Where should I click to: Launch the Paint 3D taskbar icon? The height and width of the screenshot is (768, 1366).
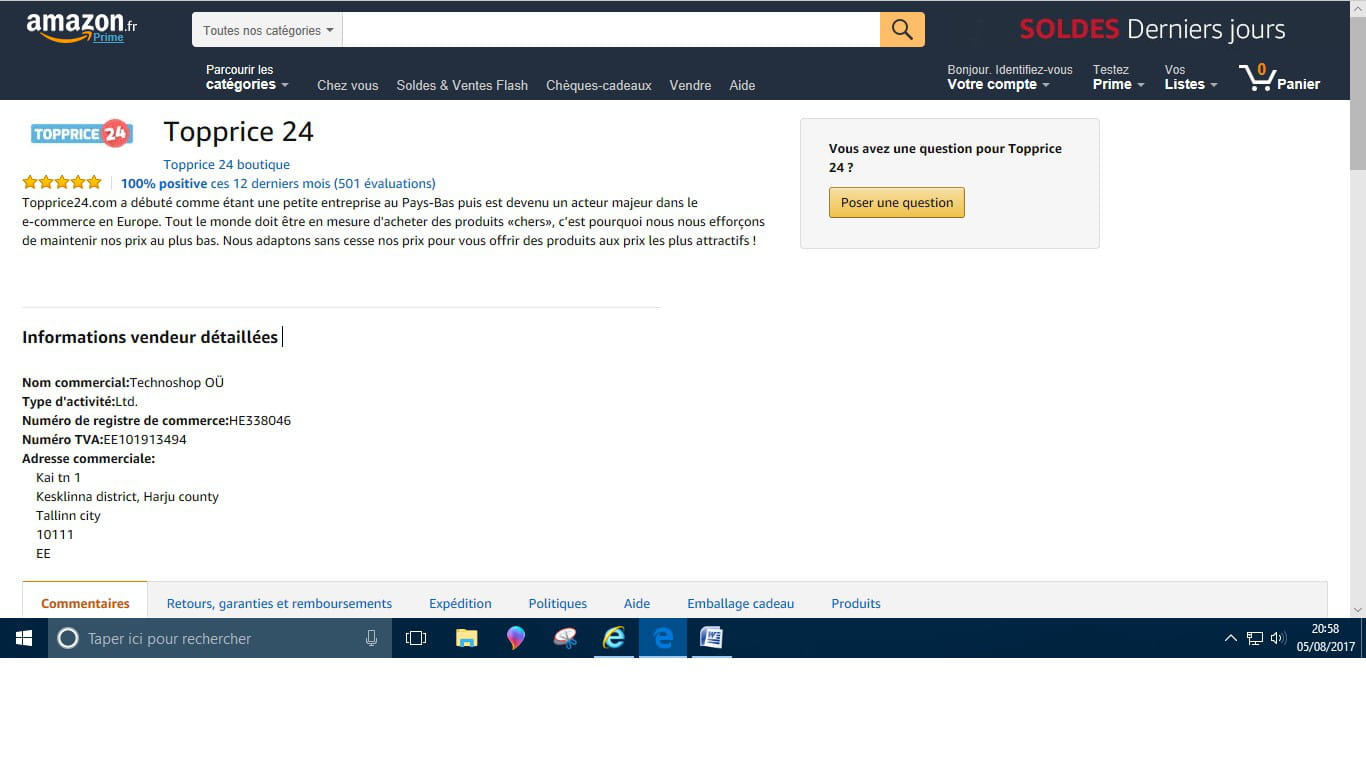[x=515, y=638]
